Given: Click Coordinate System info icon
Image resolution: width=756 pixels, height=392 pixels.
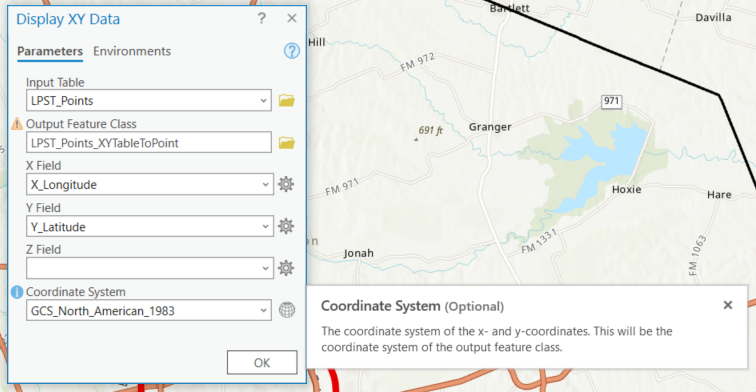Looking at the screenshot, I should pyautogui.click(x=17, y=292).
